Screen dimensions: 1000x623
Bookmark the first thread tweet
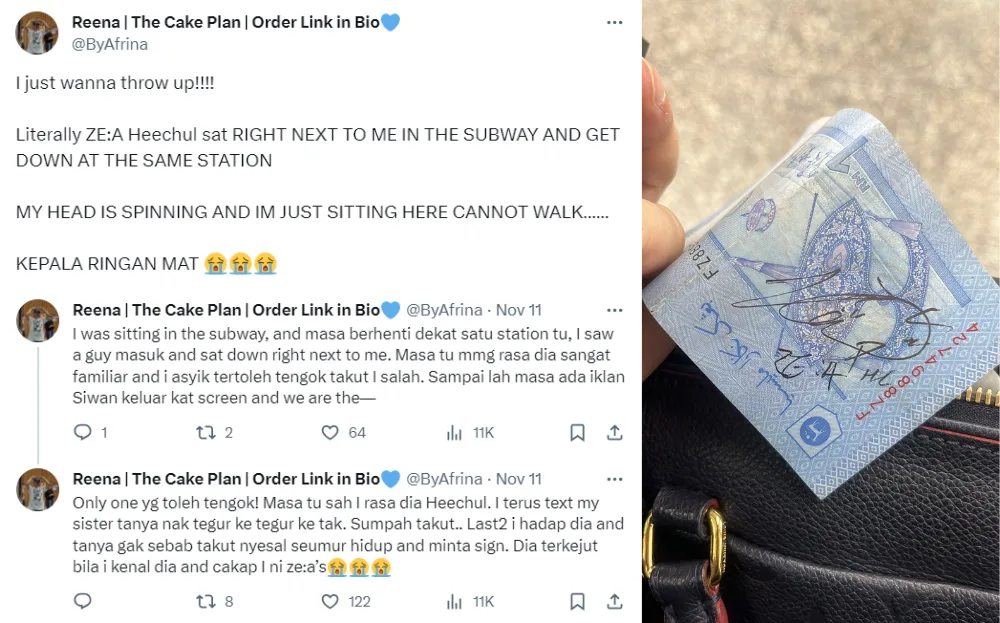[x=577, y=433]
